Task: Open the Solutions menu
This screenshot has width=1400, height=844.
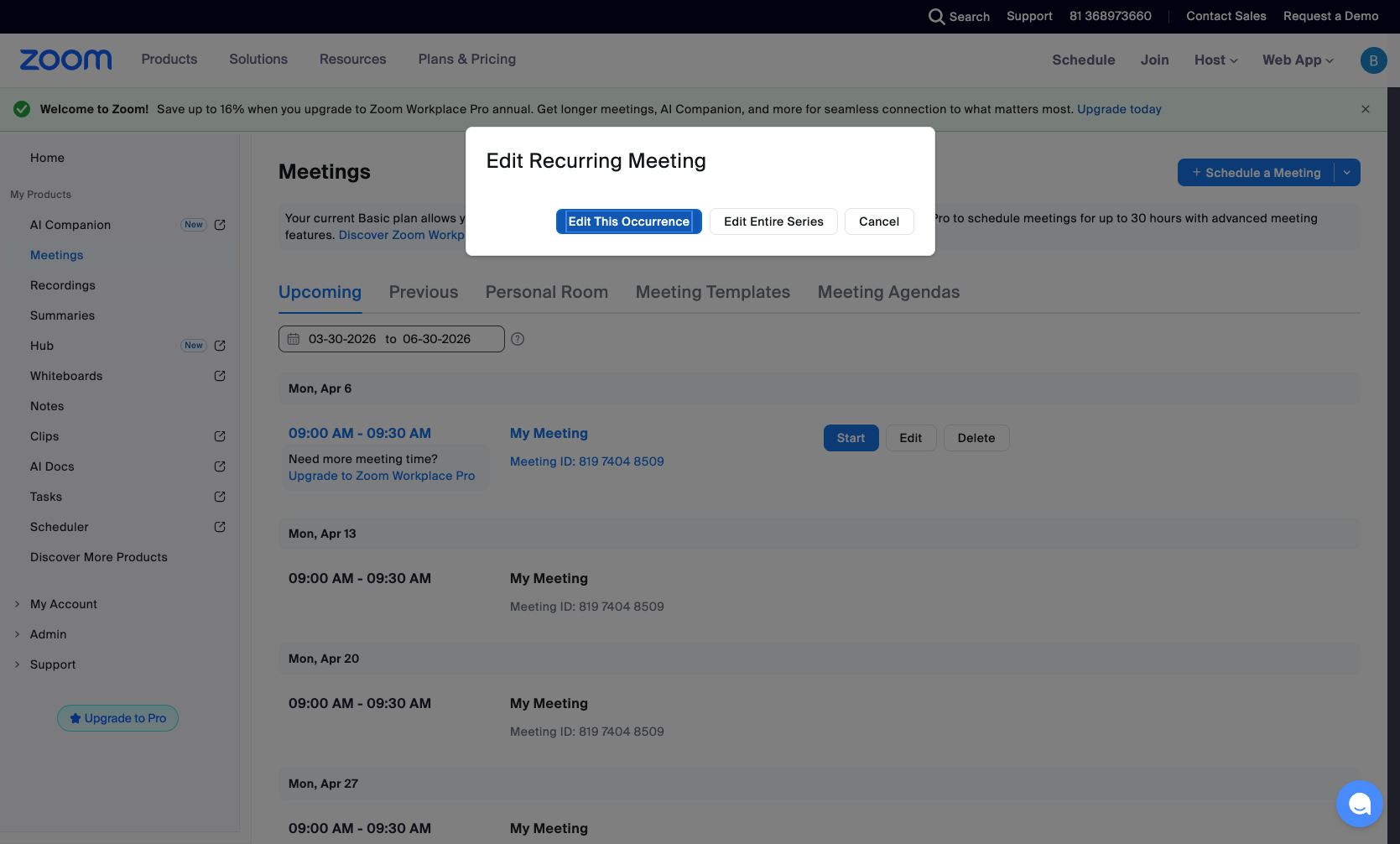Action: click(x=258, y=60)
